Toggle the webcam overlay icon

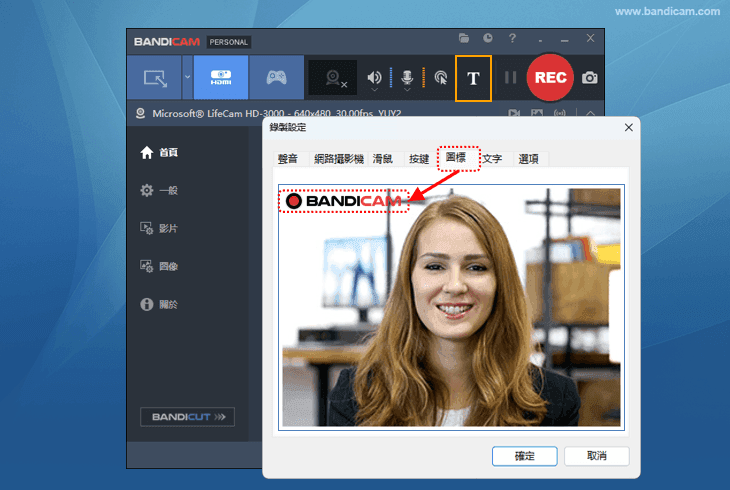point(333,78)
